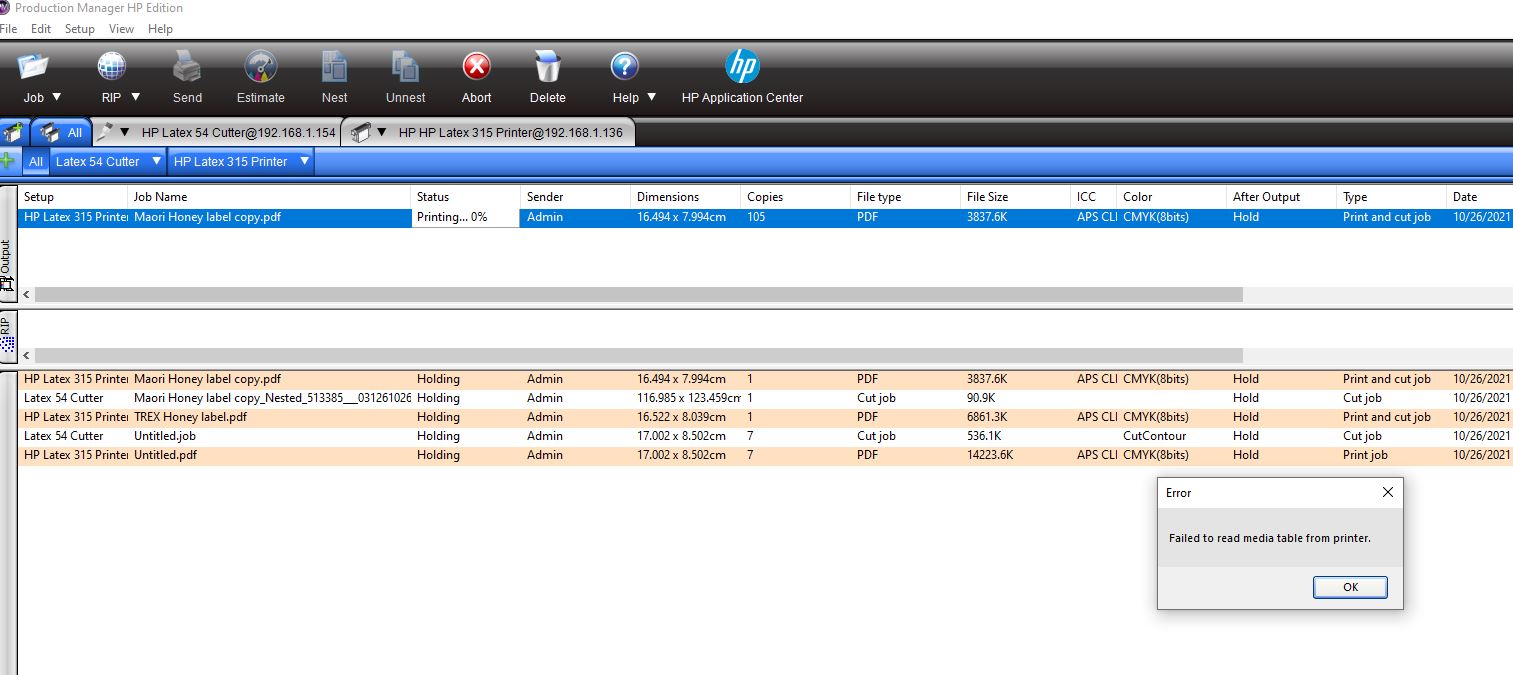Select the All filter button
Viewport: 1513px width, 675px height.
[36, 161]
